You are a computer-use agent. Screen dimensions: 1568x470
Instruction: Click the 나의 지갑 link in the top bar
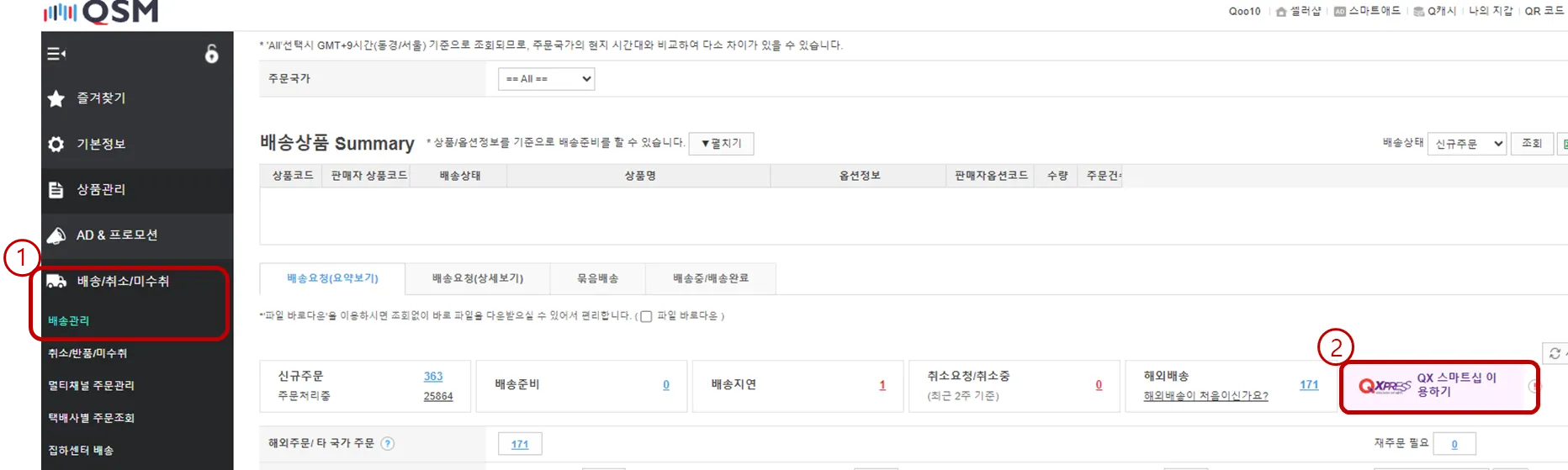pyautogui.click(x=1491, y=12)
